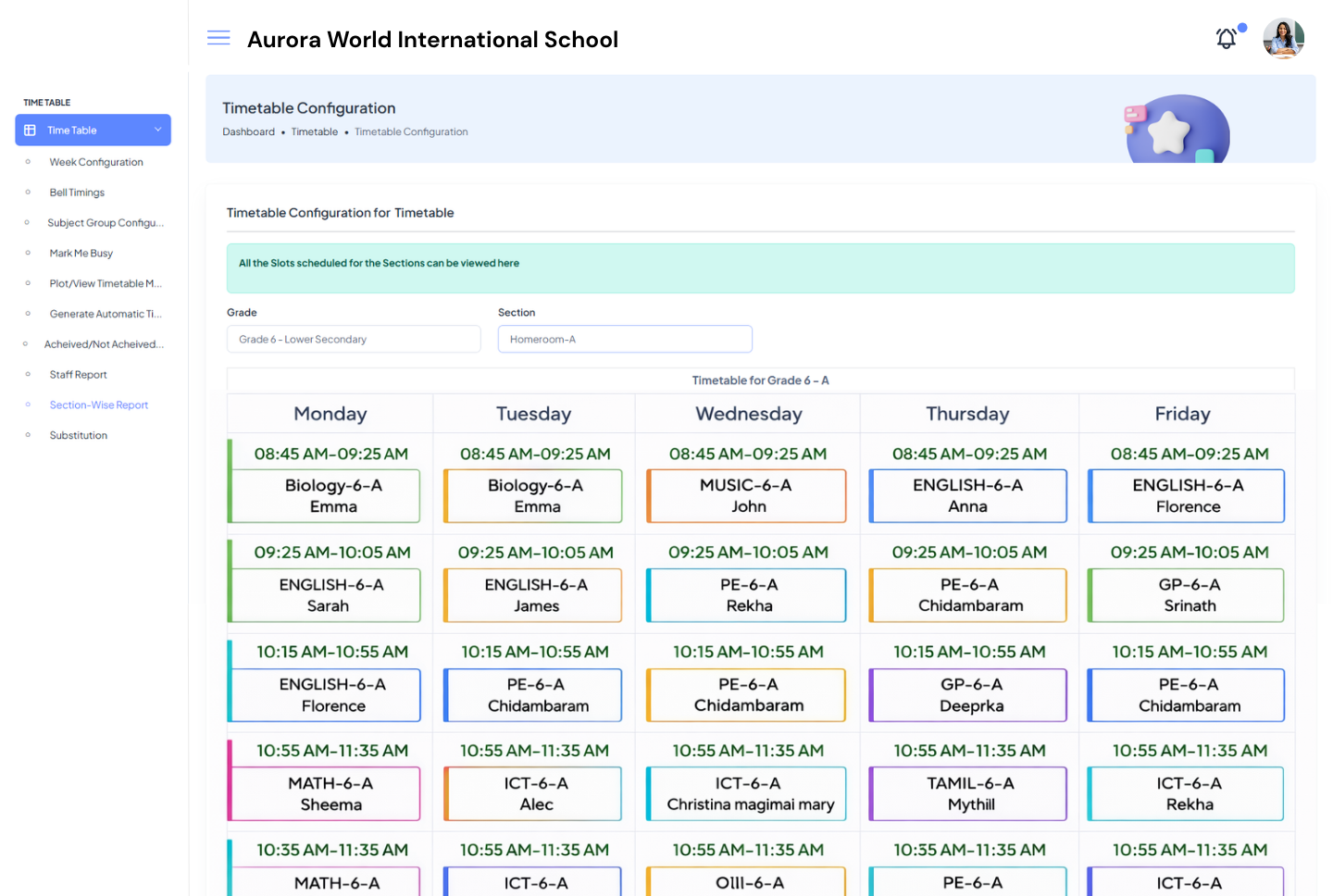This screenshot has height=896, width=1333.
Task: Open the hamburger navigation menu
Action: coord(218,37)
